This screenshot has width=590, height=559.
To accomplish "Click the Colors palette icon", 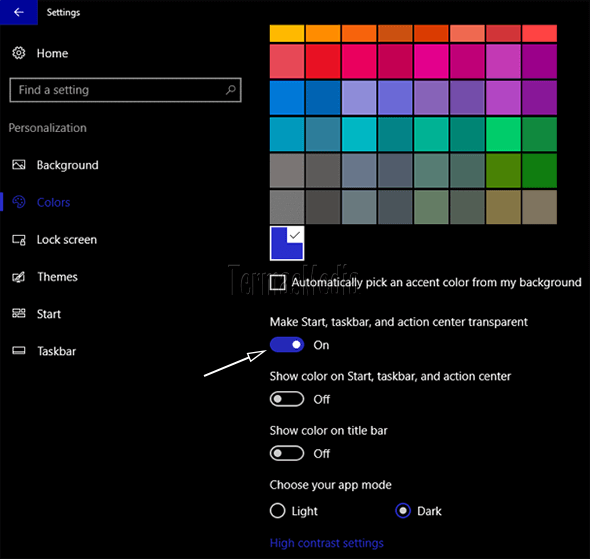I will pos(19,202).
